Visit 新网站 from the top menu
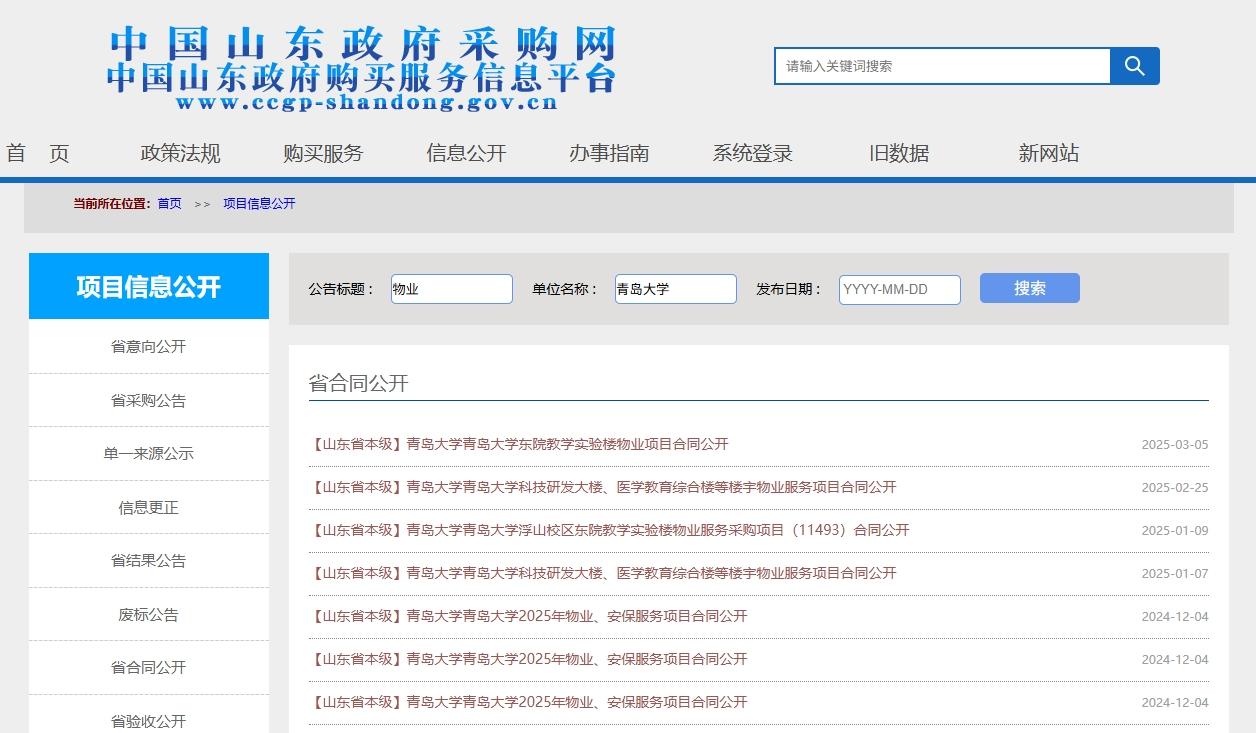Viewport: 1256px width, 733px height. [x=1046, y=153]
